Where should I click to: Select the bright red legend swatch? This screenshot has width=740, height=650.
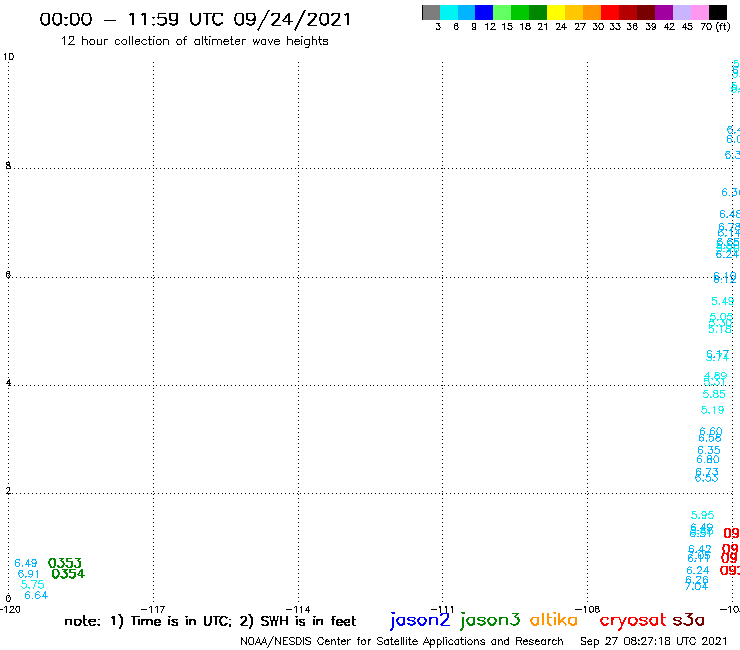[609, 12]
